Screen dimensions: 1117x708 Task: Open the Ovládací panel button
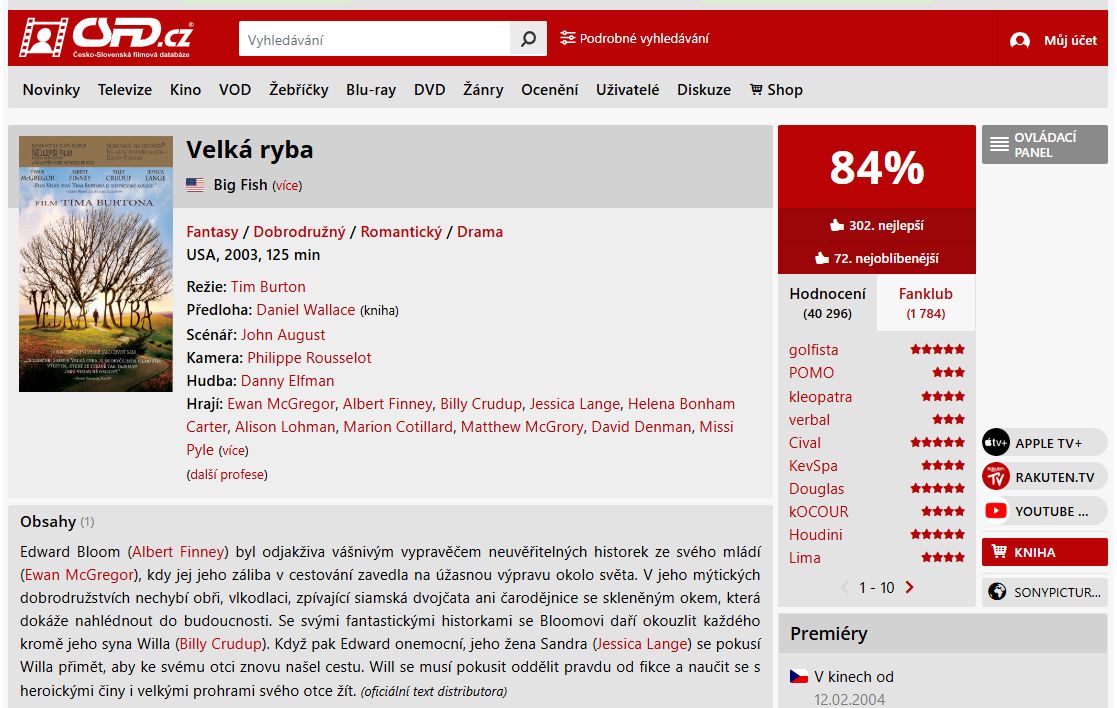click(x=1044, y=145)
